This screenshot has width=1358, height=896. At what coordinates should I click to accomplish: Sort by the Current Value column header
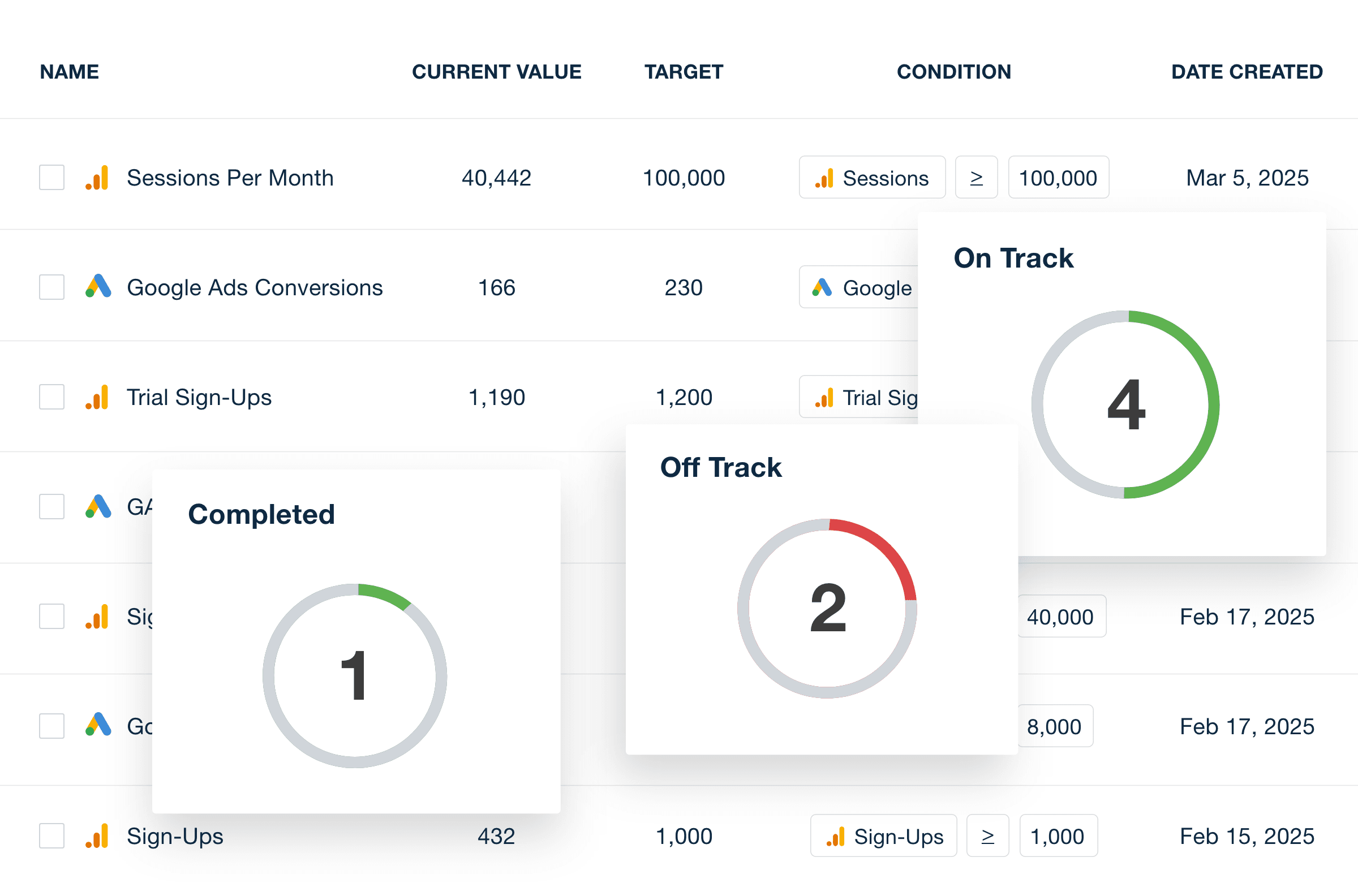(x=496, y=72)
